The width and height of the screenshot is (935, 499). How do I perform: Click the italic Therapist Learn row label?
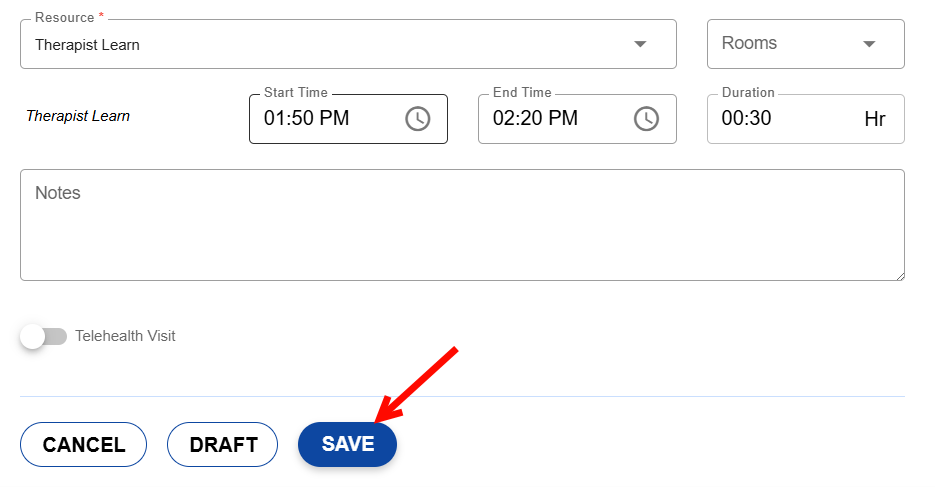point(78,116)
